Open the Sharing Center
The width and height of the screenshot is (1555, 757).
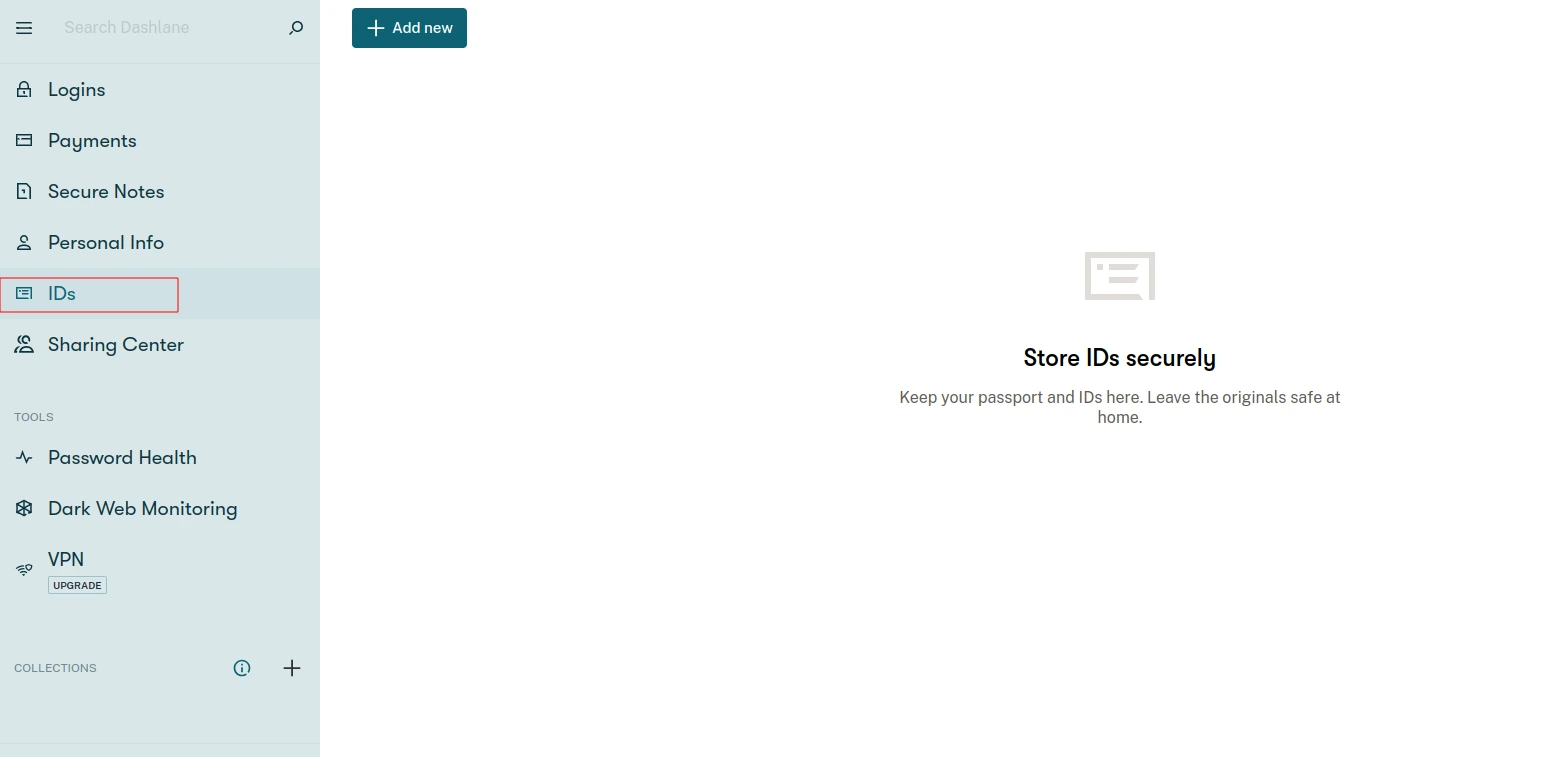point(160,345)
